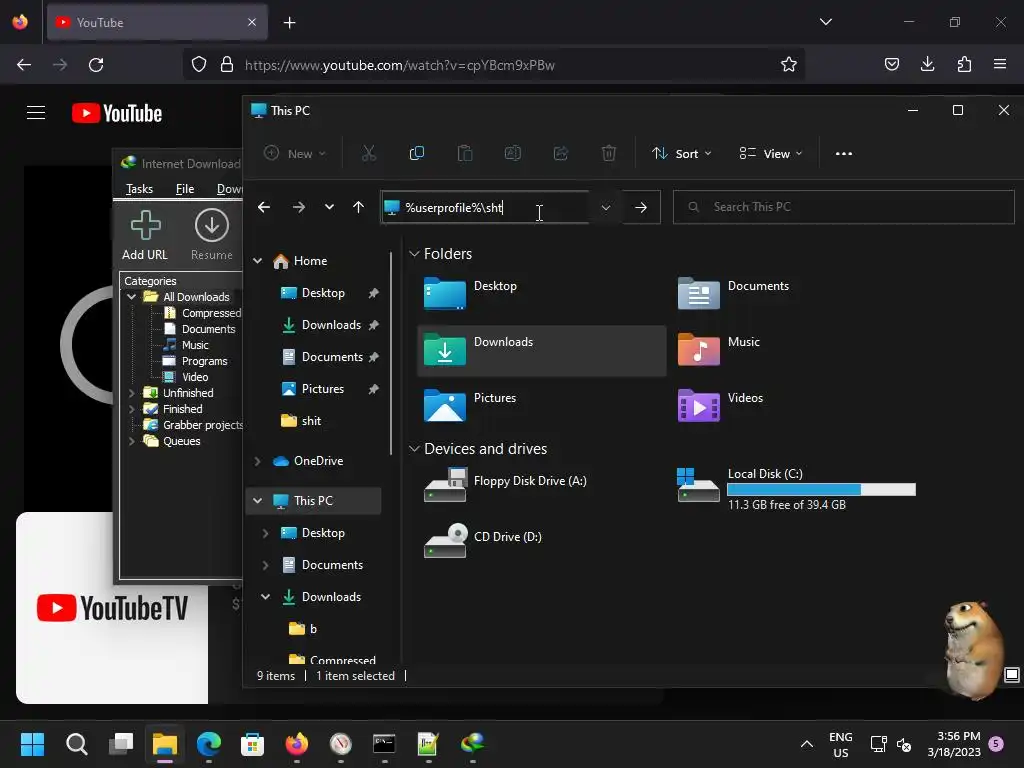Screen dimensions: 1024x768
Task: Expand OneDrive in navigation pane
Action: coord(257,461)
